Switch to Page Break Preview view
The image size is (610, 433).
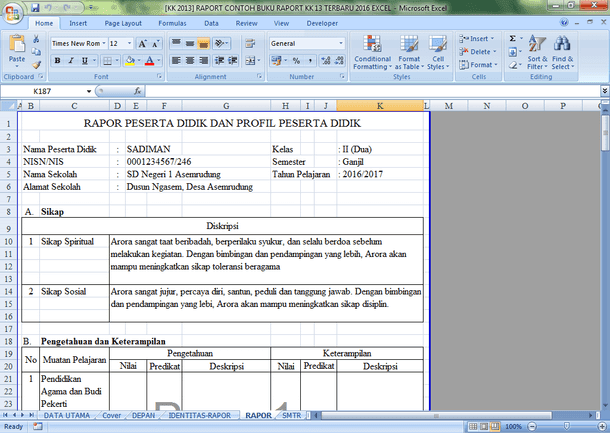pyautogui.click(x=494, y=426)
